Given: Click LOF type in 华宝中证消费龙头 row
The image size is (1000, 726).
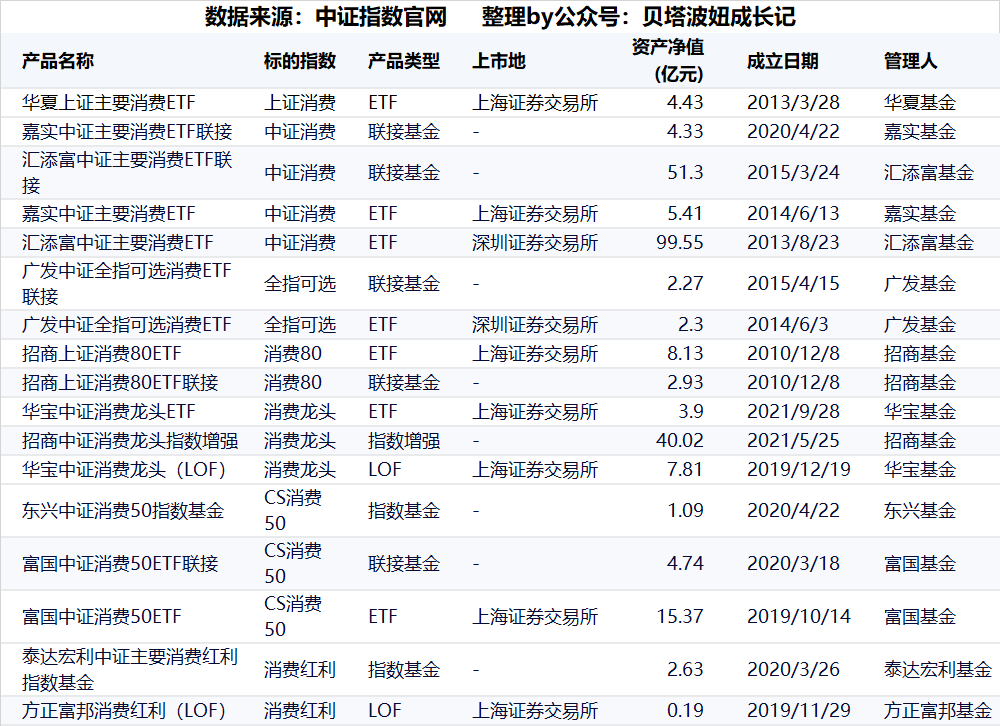Looking at the screenshot, I should (385, 470).
